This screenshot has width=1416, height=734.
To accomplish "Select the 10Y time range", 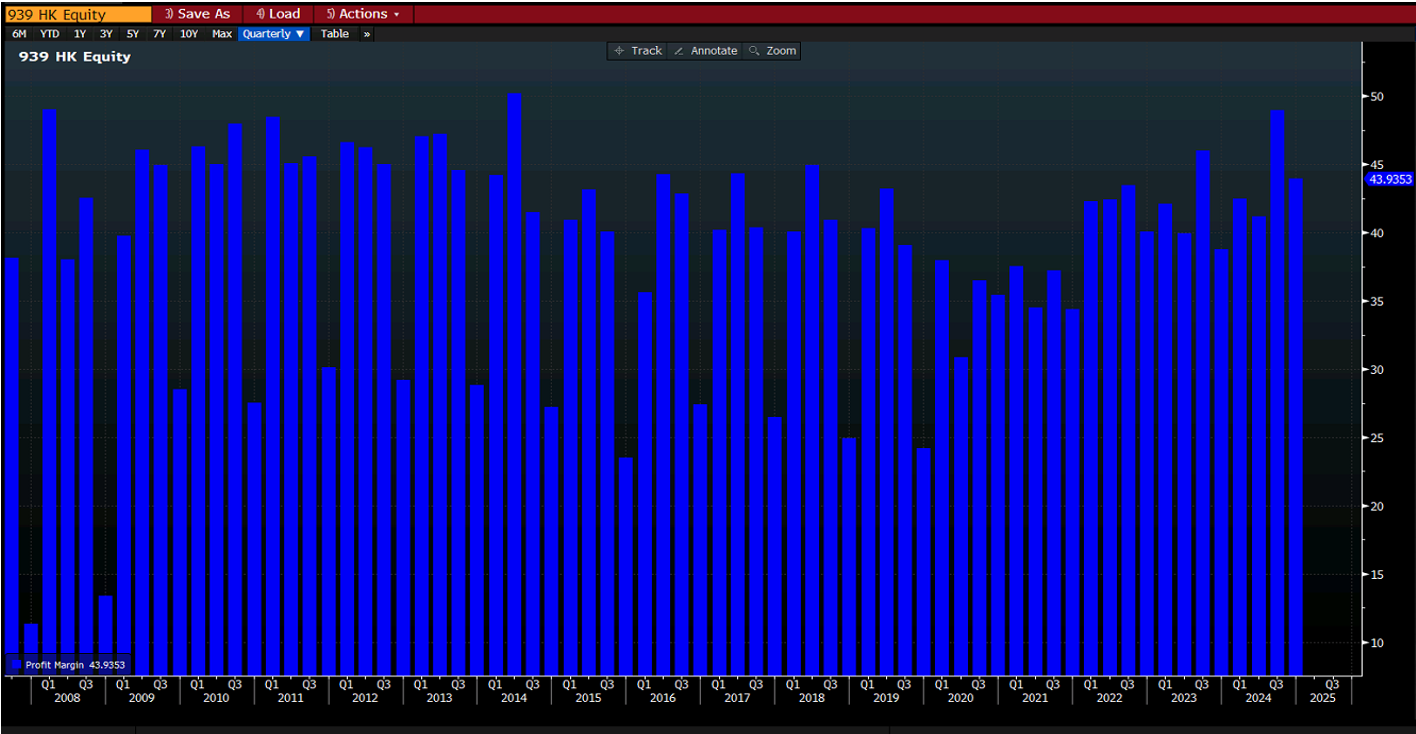I will [x=189, y=34].
